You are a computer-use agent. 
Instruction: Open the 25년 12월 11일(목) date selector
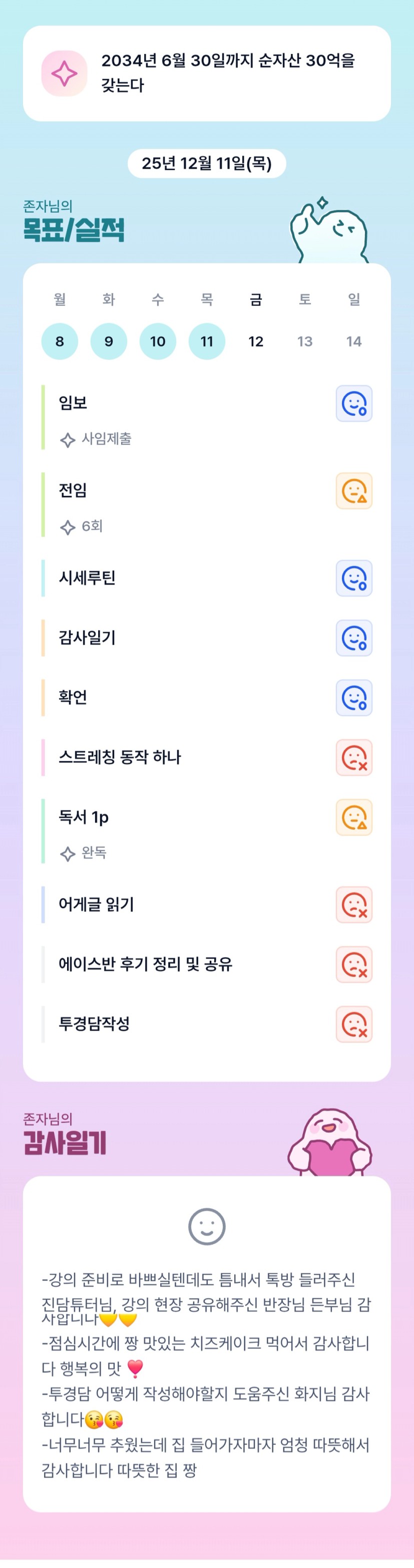[207, 163]
